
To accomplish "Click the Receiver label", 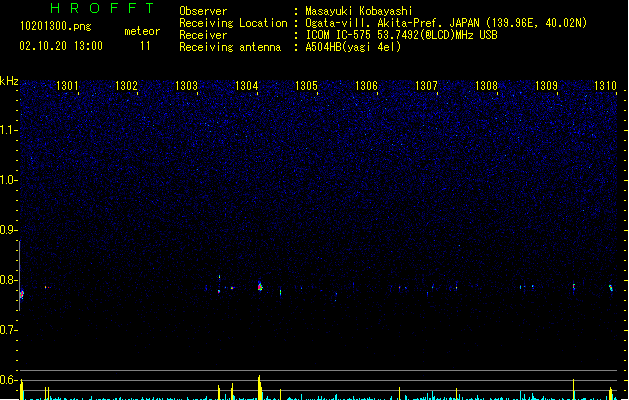I will (x=203, y=35).
